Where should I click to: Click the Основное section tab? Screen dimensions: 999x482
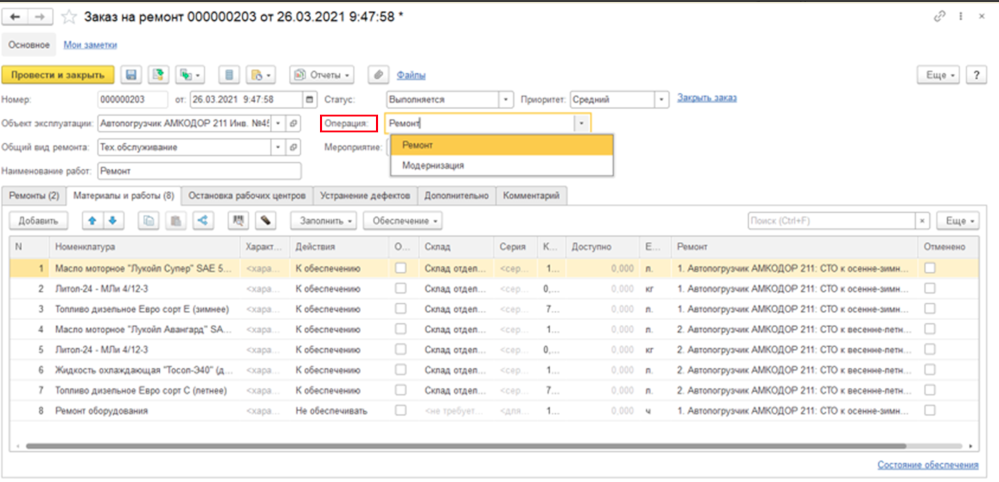tap(29, 45)
